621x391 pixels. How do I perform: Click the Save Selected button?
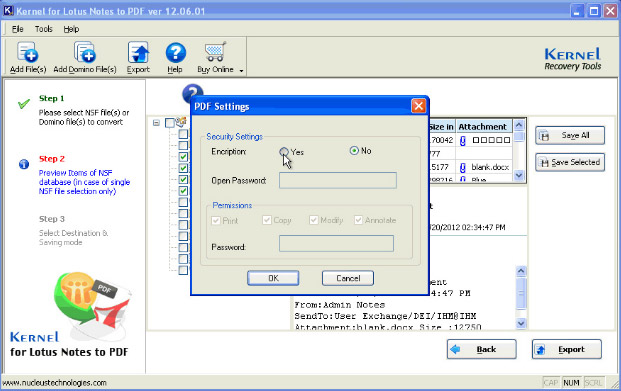pyautogui.click(x=570, y=162)
